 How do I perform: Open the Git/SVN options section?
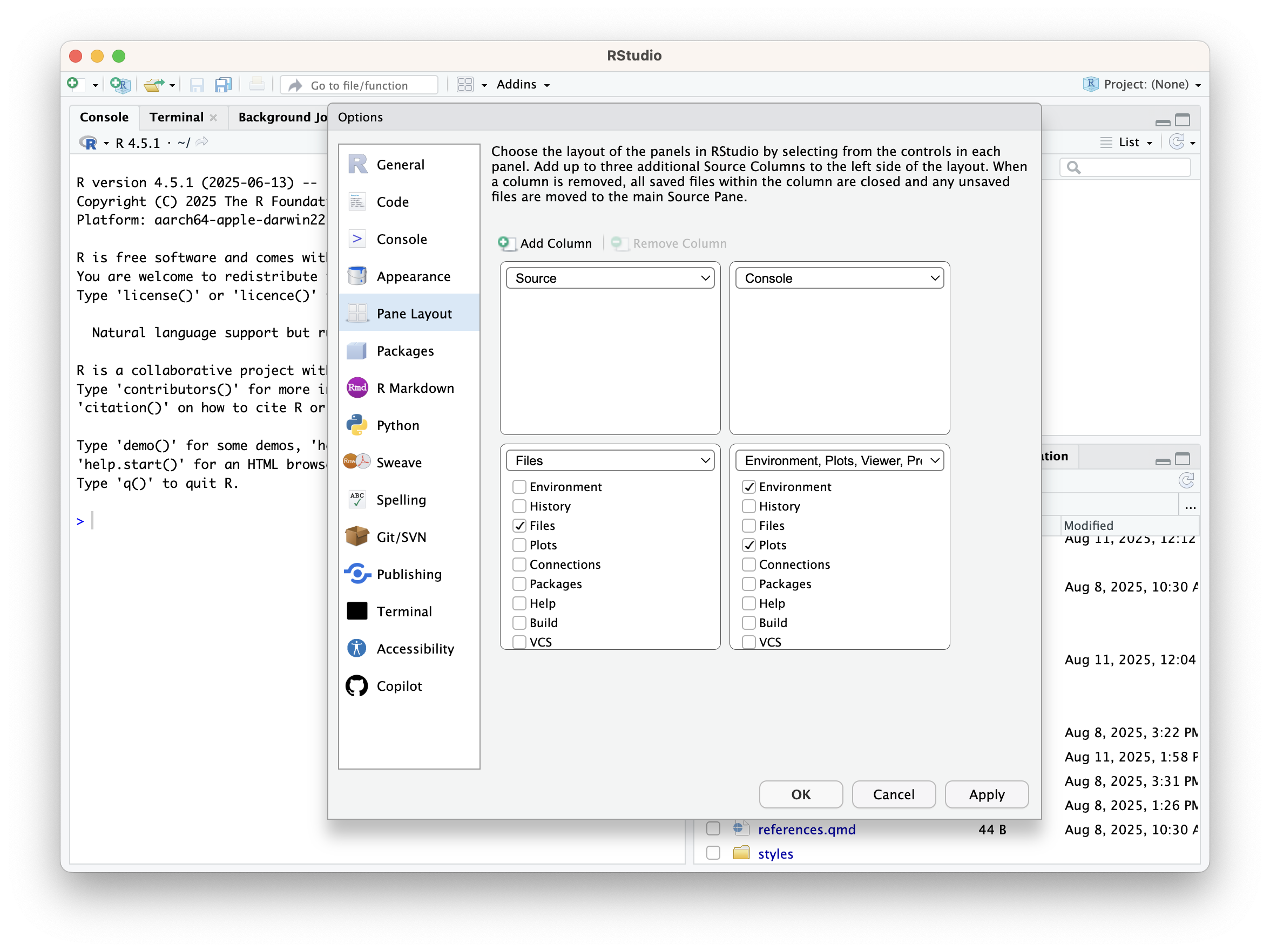coord(409,537)
